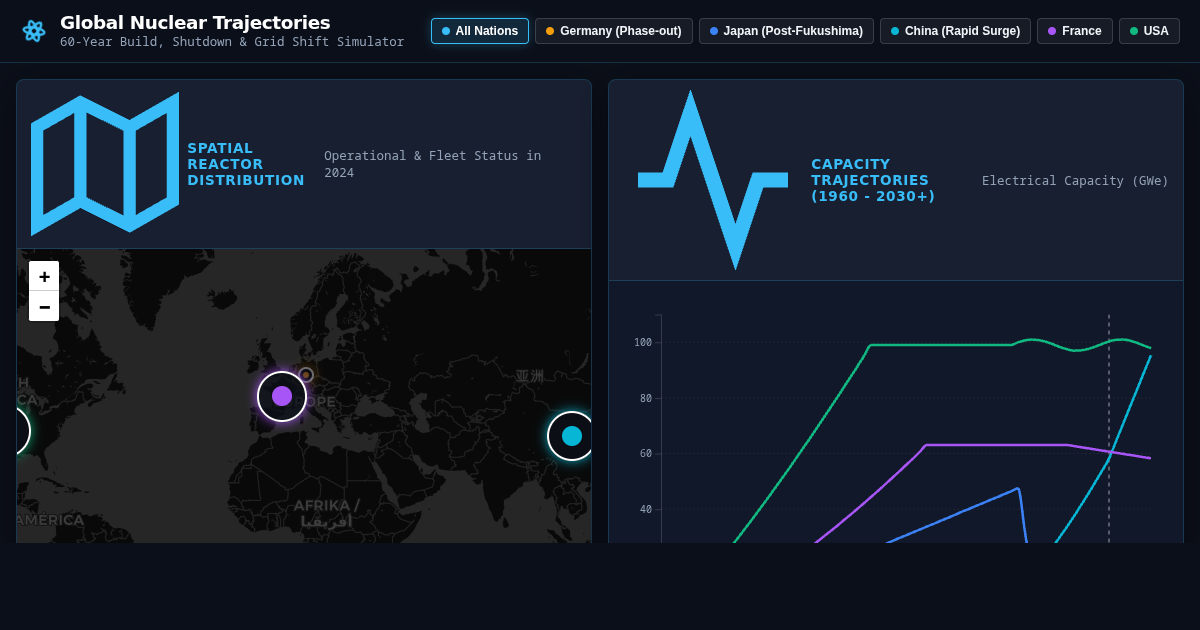Zoom out on the map
The width and height of the screenshot is (1200, 630).
coord(44,306)
